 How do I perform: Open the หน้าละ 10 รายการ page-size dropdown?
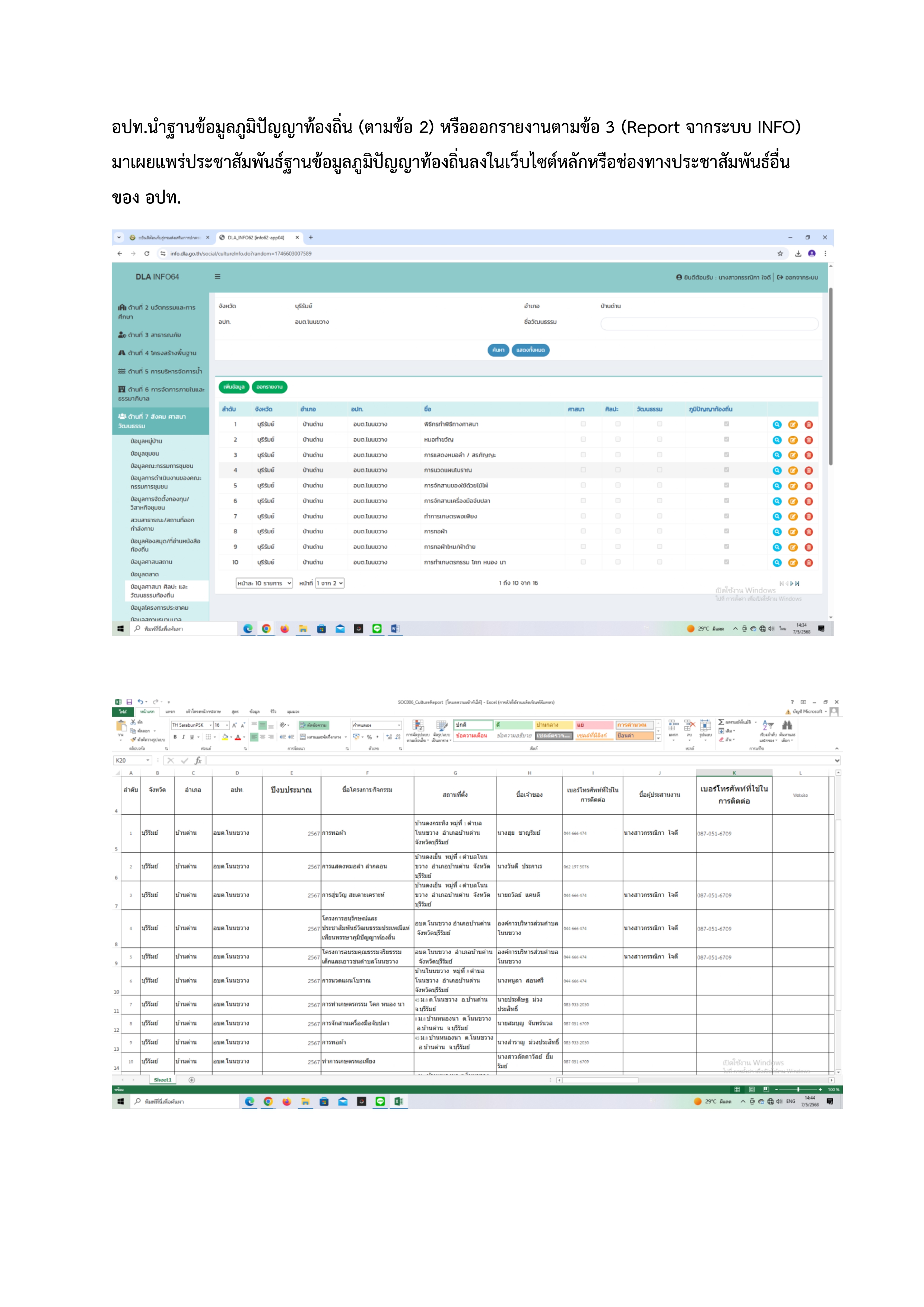[264, 584]
